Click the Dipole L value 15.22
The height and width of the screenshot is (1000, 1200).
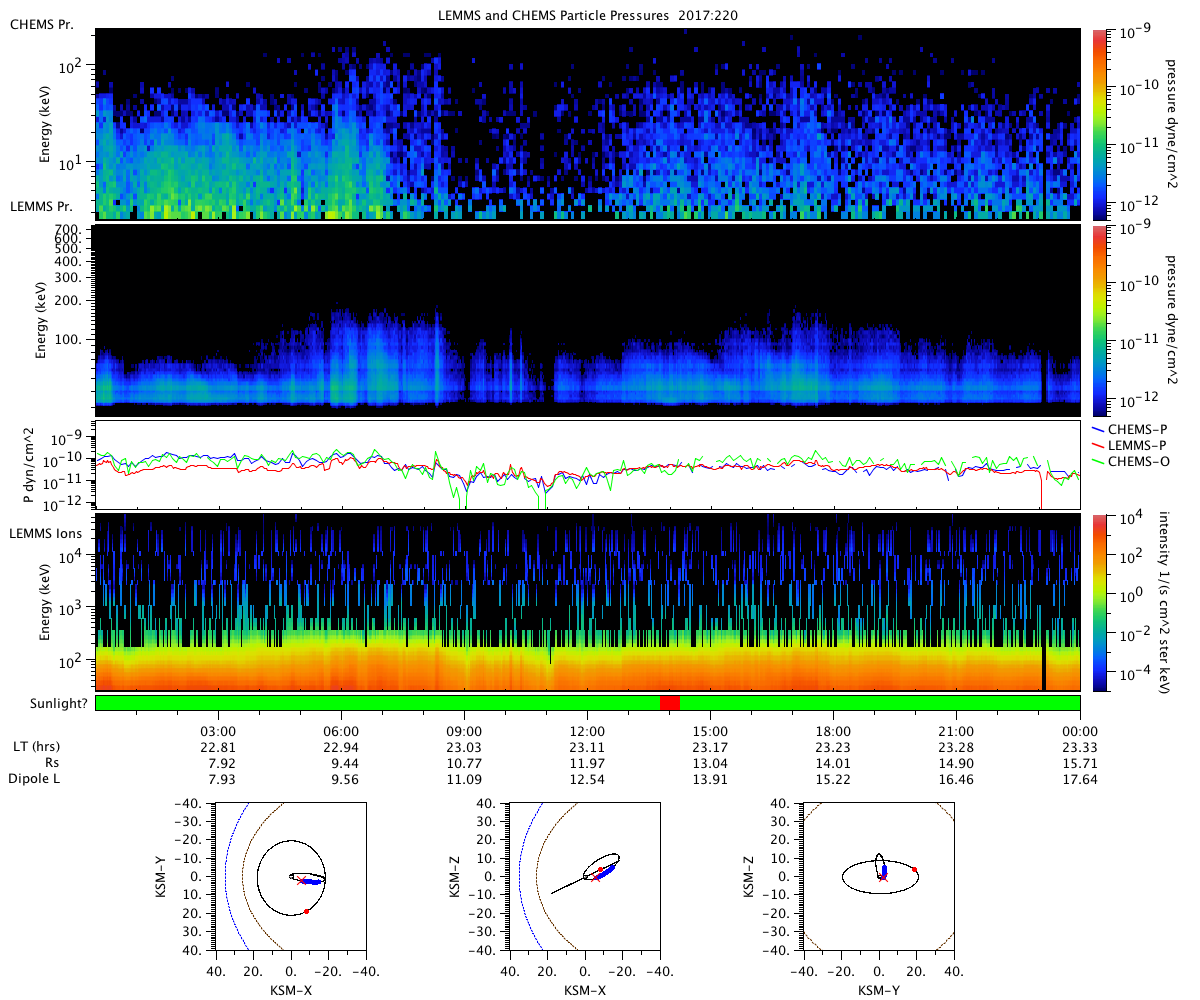click(x=834, y=778)
